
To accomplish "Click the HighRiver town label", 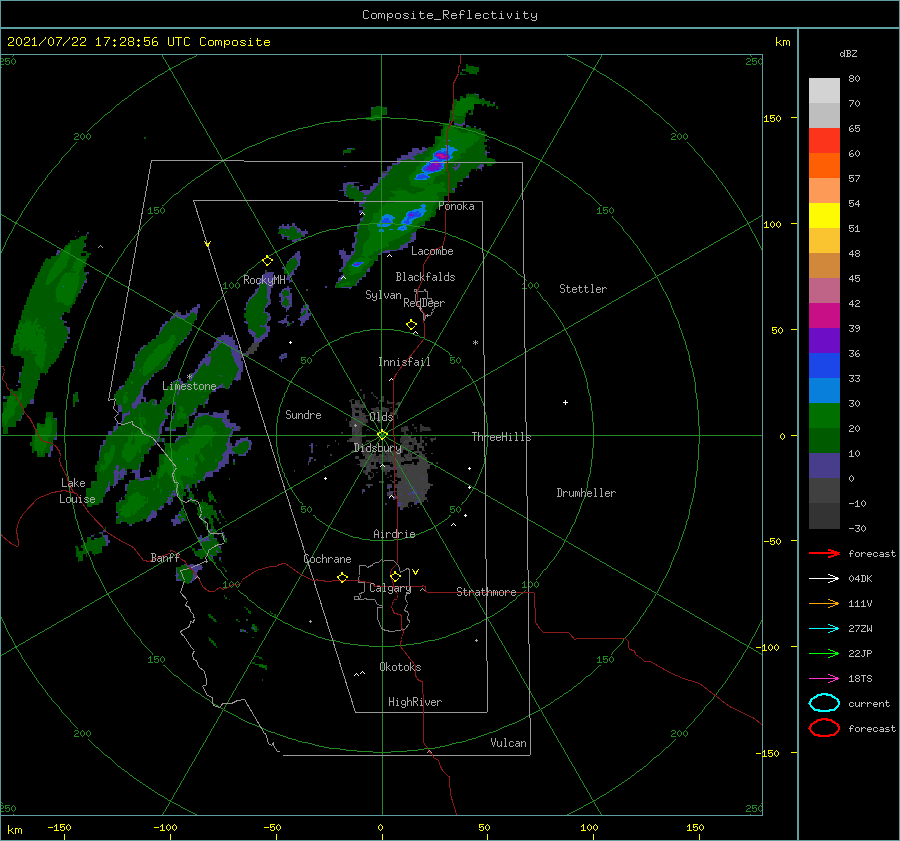I will (415, 702).
